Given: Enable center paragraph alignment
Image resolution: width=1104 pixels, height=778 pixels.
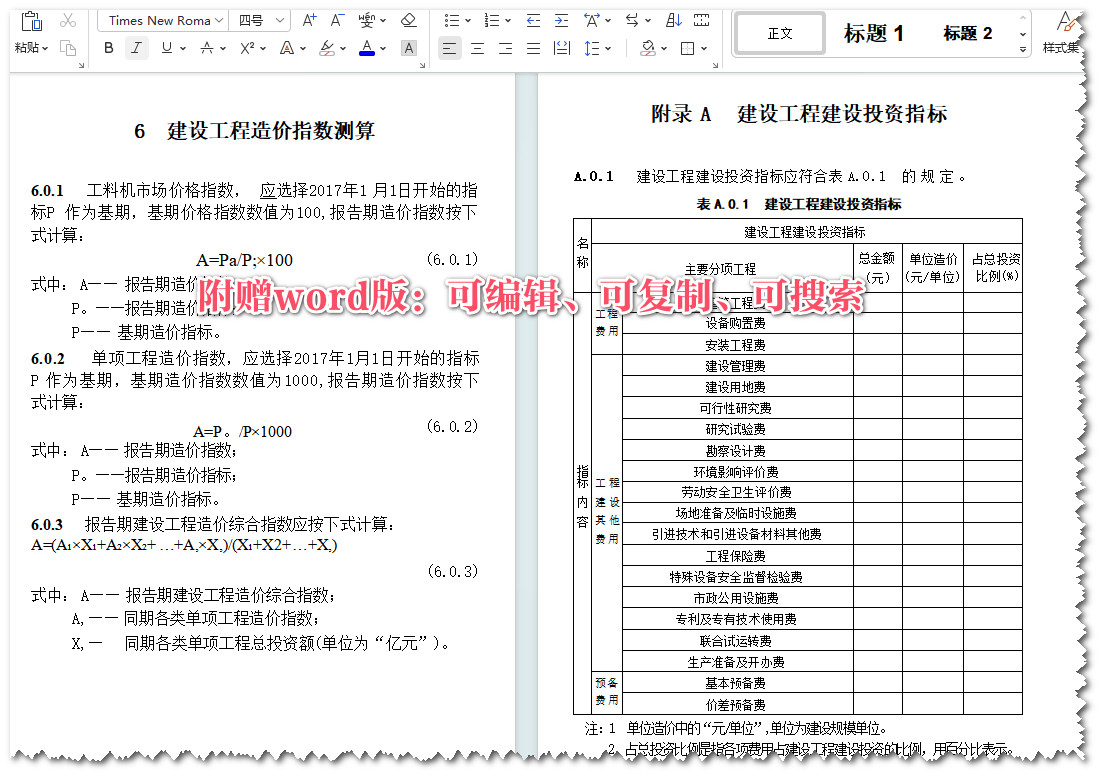Looking at the screenshot, I should click(x=478, y=47).
